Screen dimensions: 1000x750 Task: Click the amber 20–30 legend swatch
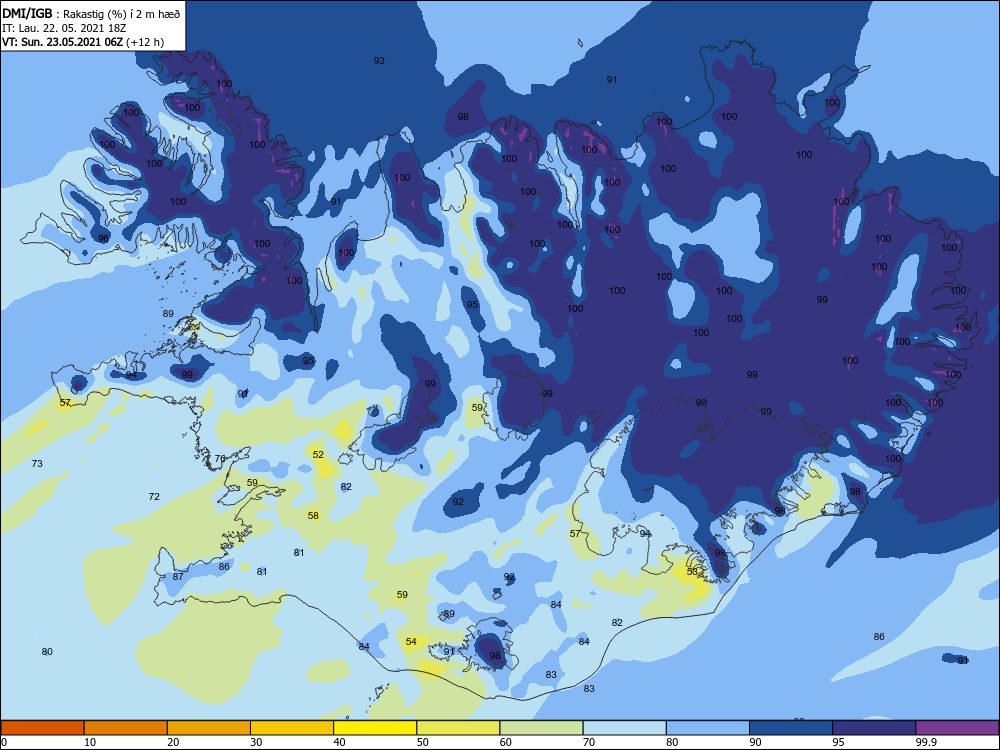[x=209, y=728]
